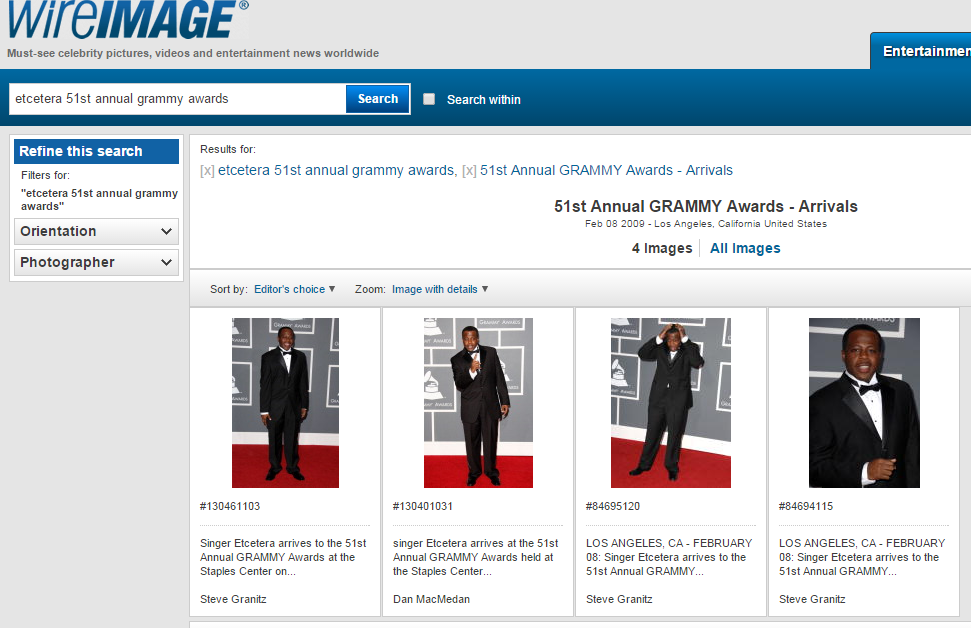
Task: Click the All Images link
Action: click(745, 248)
